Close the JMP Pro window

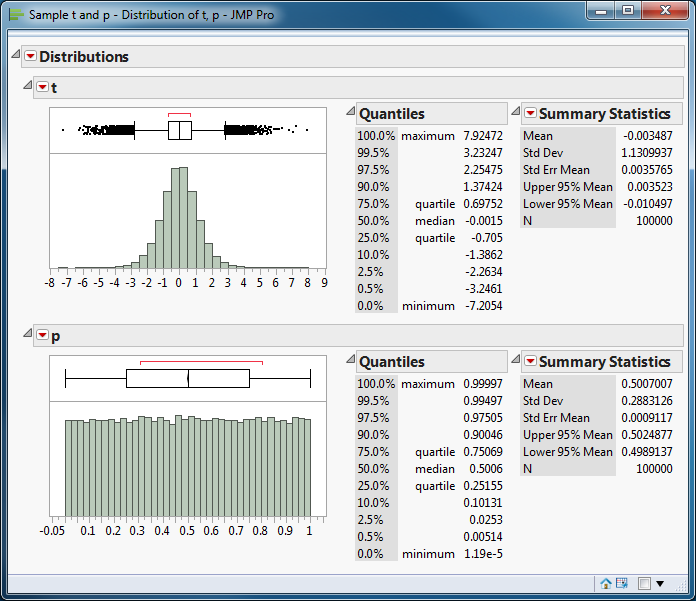point(665,11)
